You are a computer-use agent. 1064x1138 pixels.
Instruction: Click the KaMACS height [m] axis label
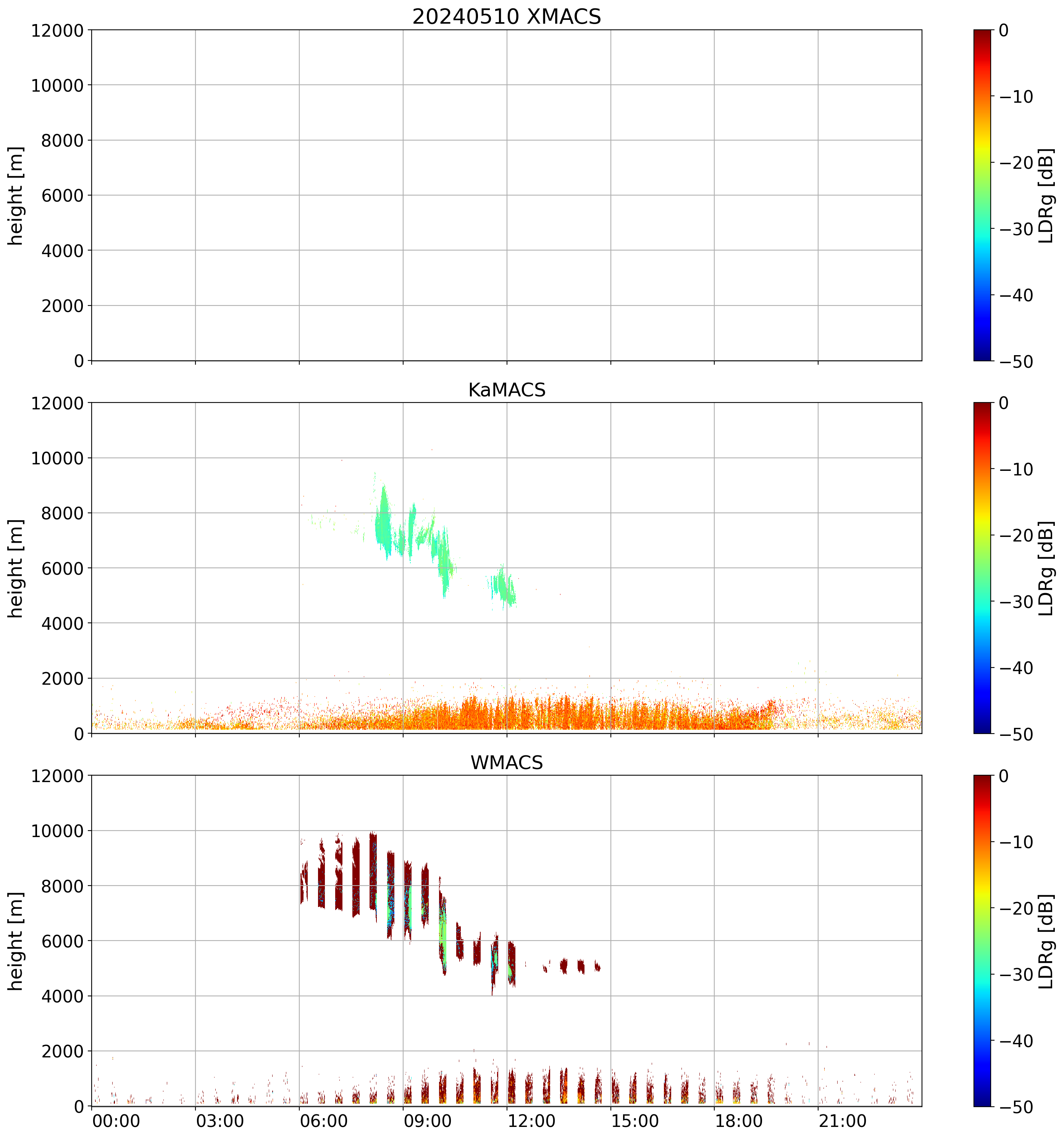(x=16, y=568)
